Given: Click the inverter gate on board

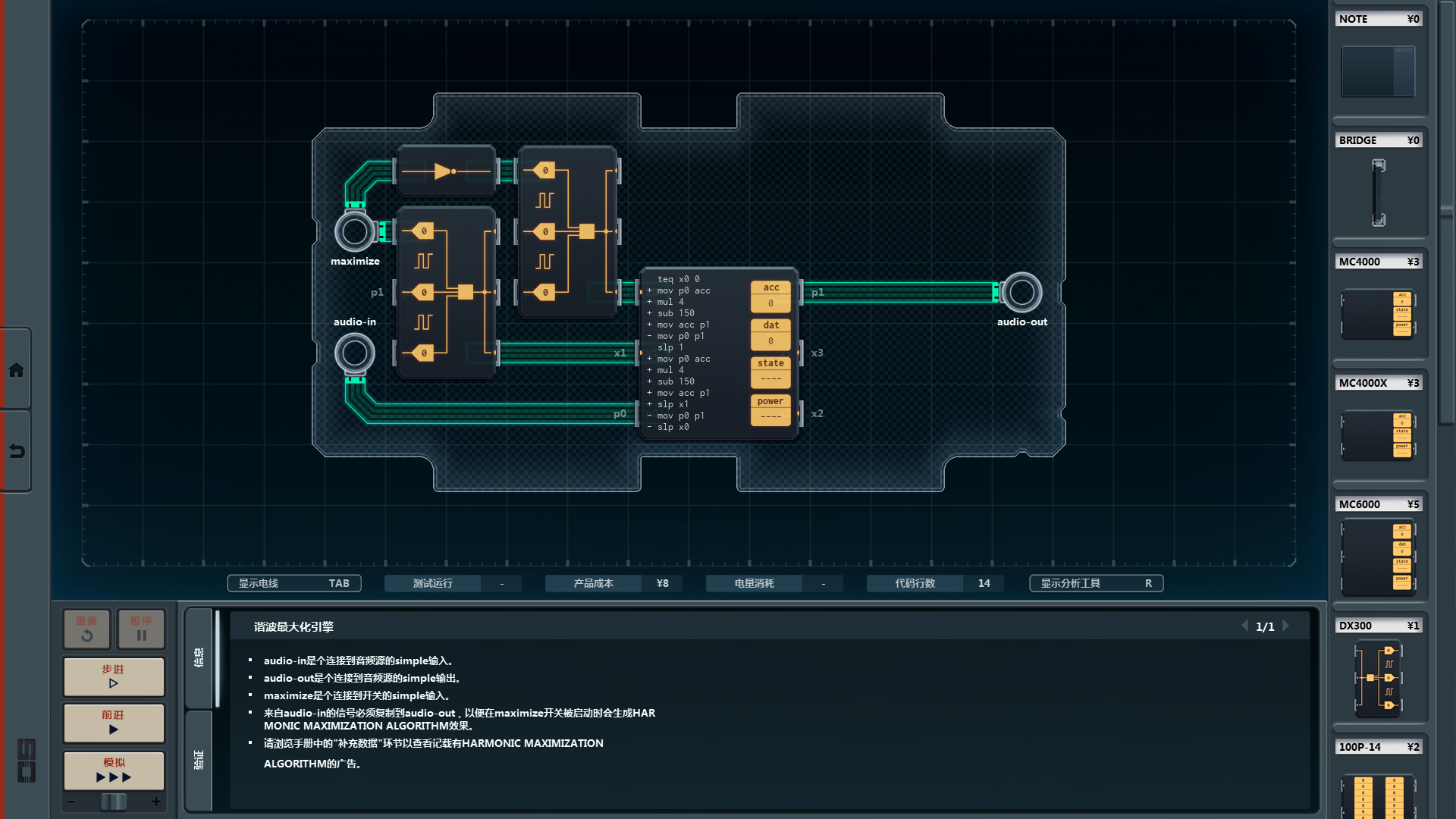Looking at the screenshot, I should [446, 171].
